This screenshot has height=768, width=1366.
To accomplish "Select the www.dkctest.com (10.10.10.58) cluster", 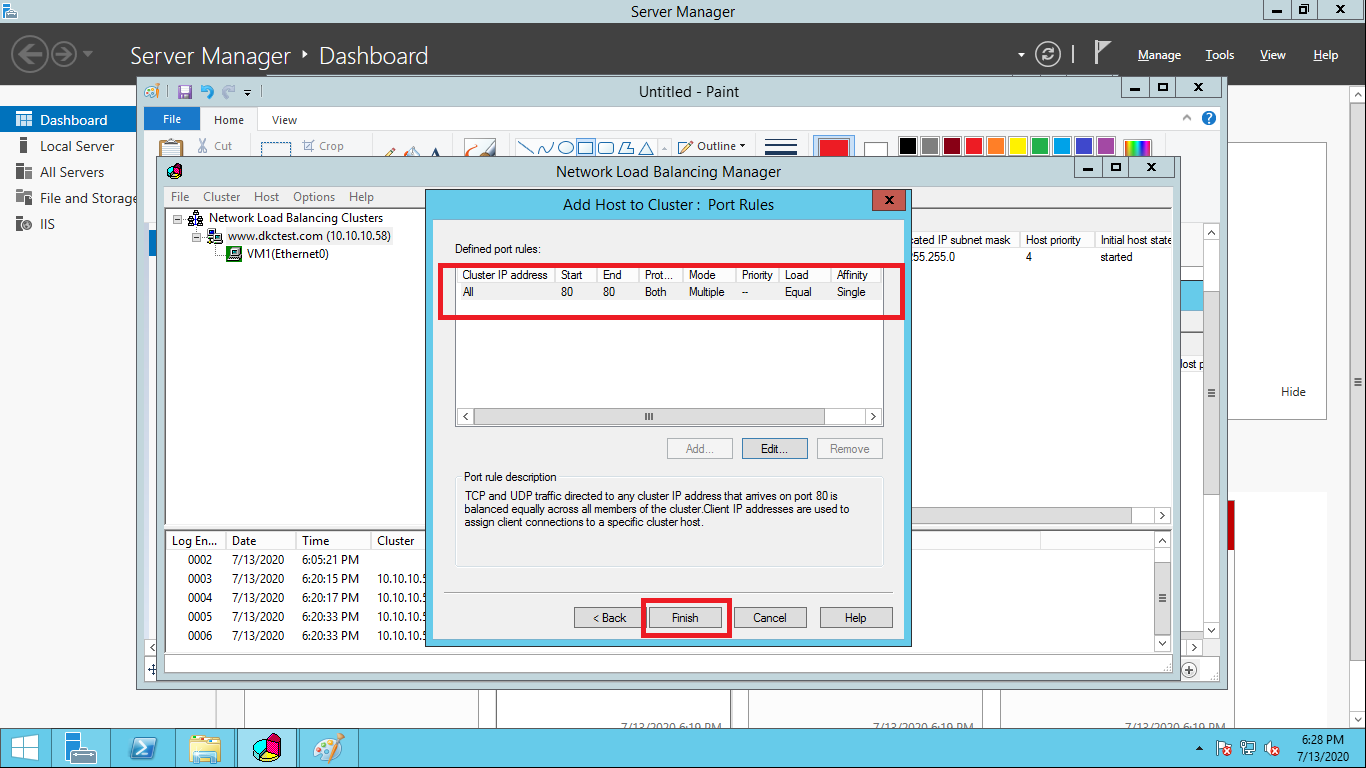I will pos(309,236).
